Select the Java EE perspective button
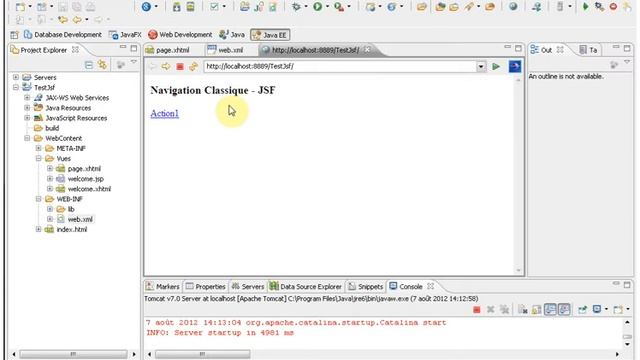This screenshot has width=640, height=360. coord(270,35)
